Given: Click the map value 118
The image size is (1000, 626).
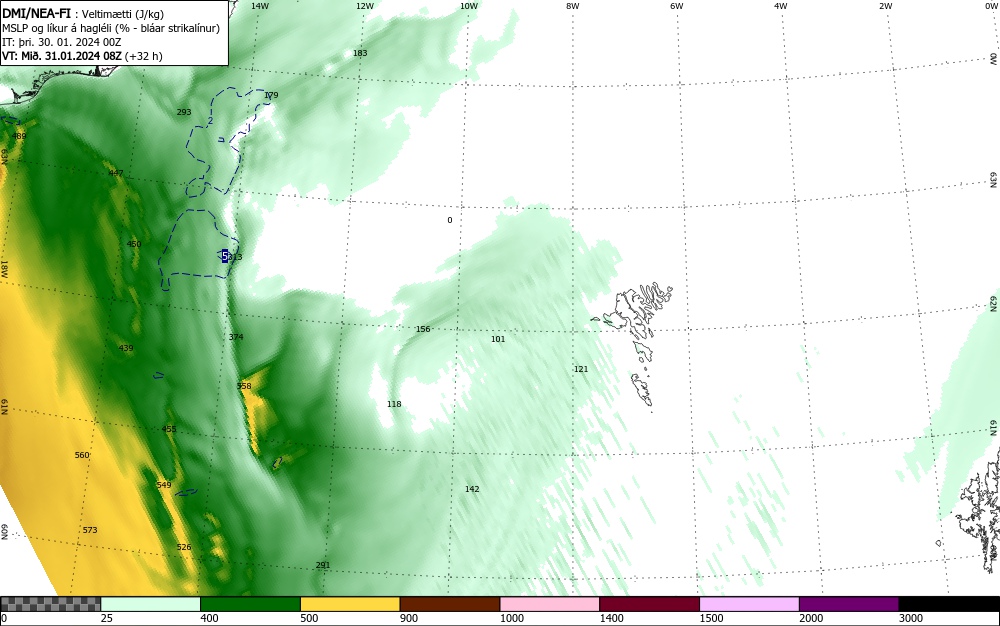Looking at the screenshot, I should (x=394, y=404).
